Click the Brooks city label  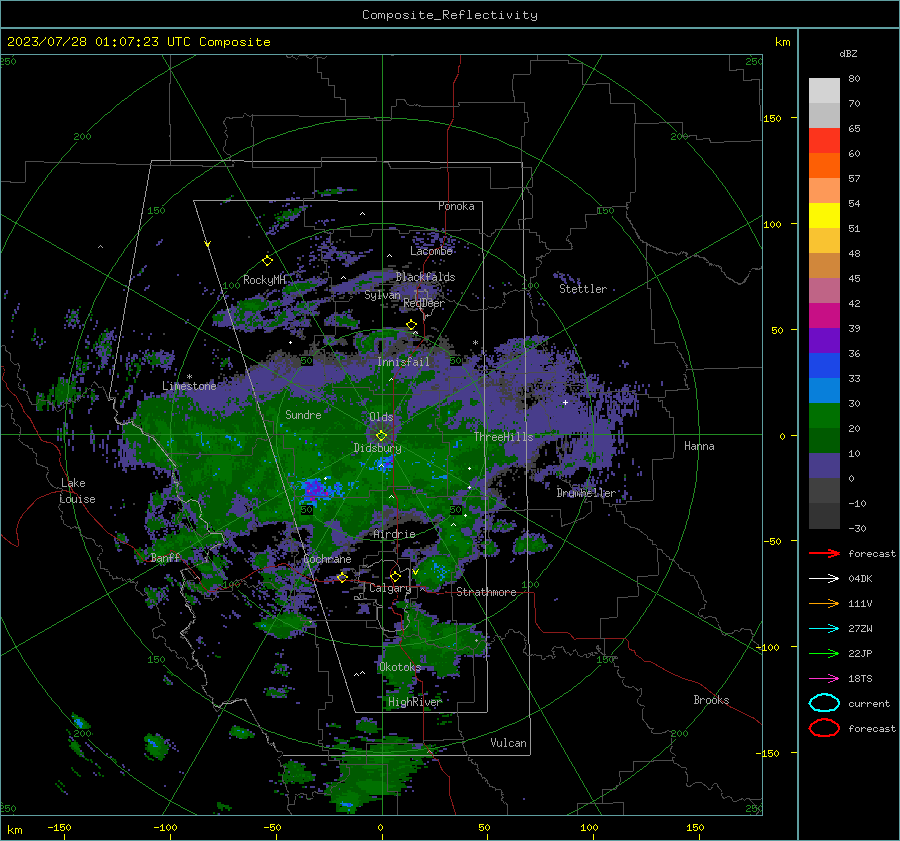(711, 700)
